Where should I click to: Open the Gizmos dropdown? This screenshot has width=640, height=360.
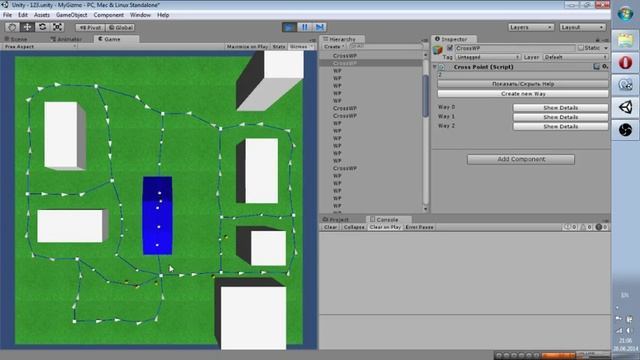coord(301,47)
